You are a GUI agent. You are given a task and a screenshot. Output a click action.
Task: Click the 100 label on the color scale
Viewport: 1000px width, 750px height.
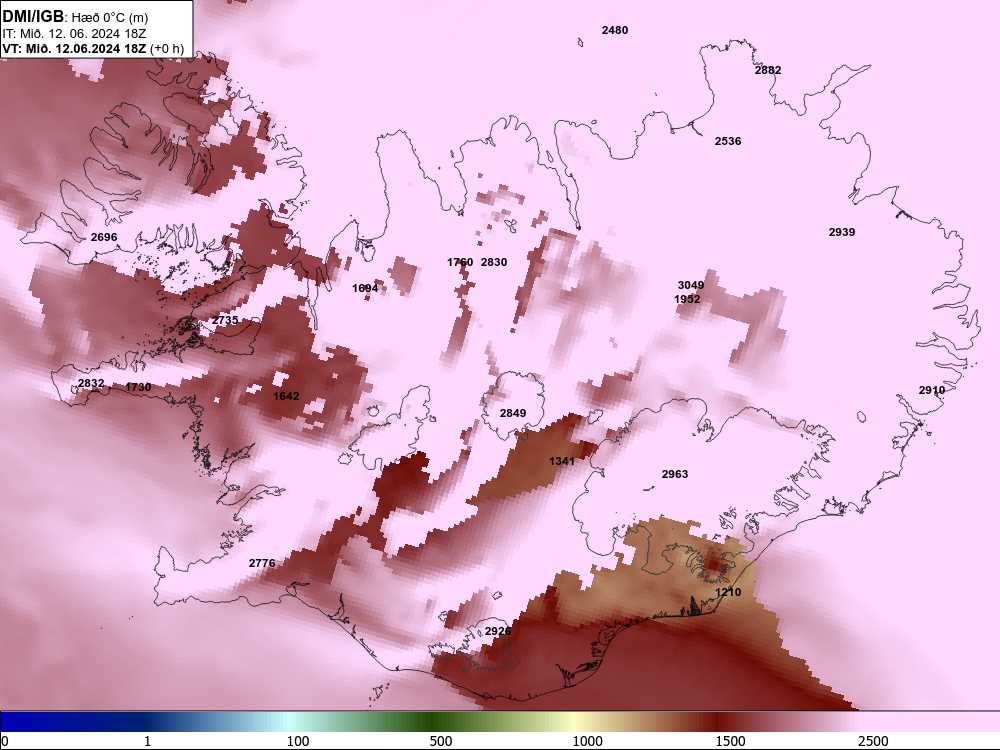click(x=298, y=741)
